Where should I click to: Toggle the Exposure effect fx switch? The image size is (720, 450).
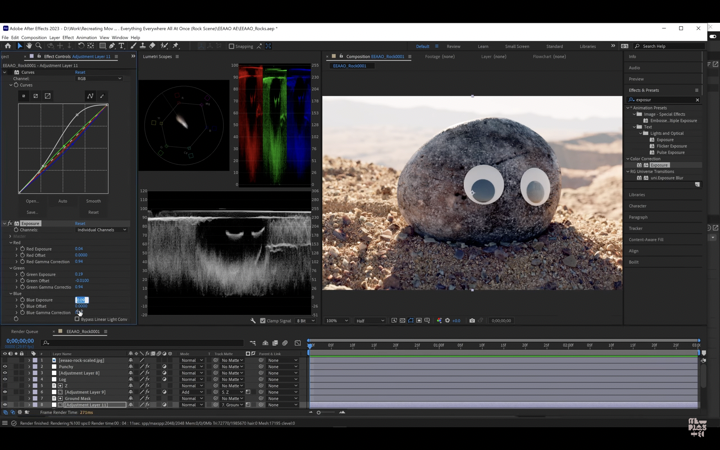[10, 224]
